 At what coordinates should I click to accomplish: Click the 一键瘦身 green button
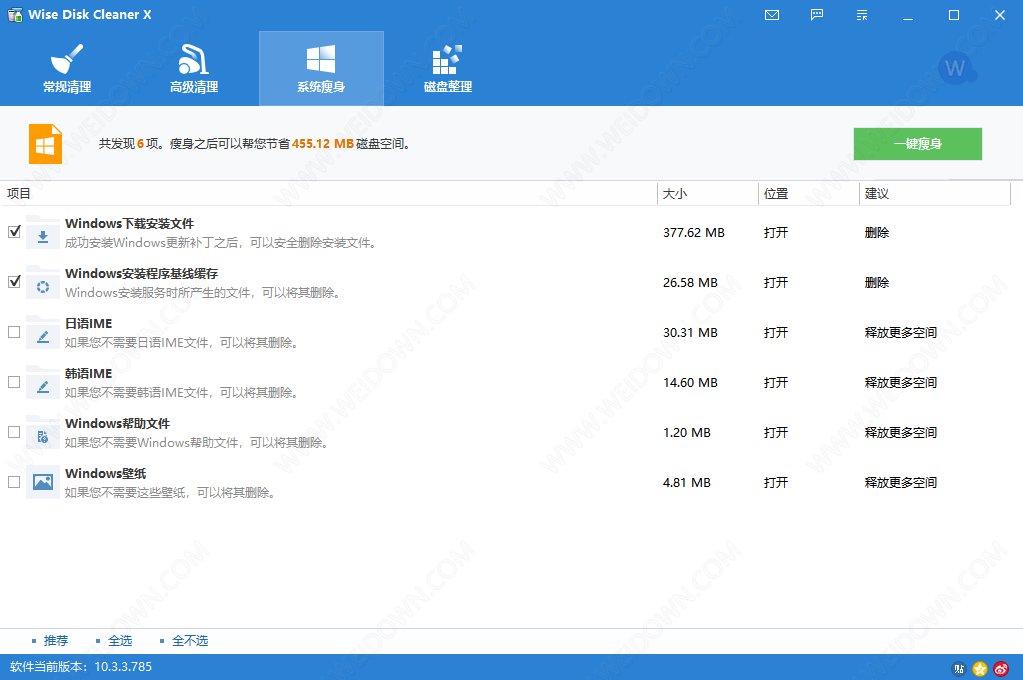coord(917,144)
